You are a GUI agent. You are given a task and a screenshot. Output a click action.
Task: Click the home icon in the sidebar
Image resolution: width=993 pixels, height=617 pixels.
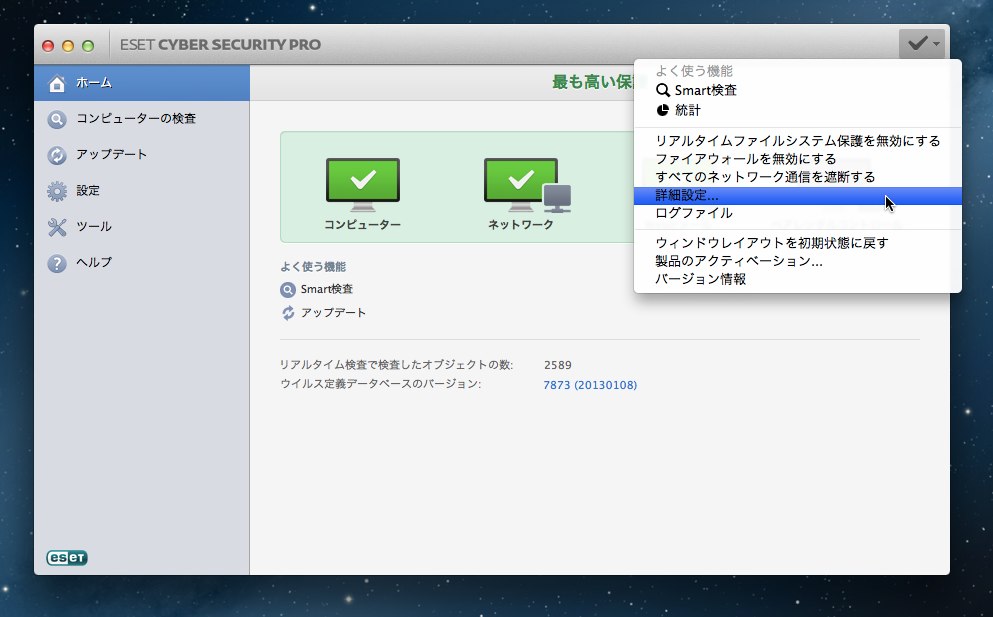click(57, 83)
